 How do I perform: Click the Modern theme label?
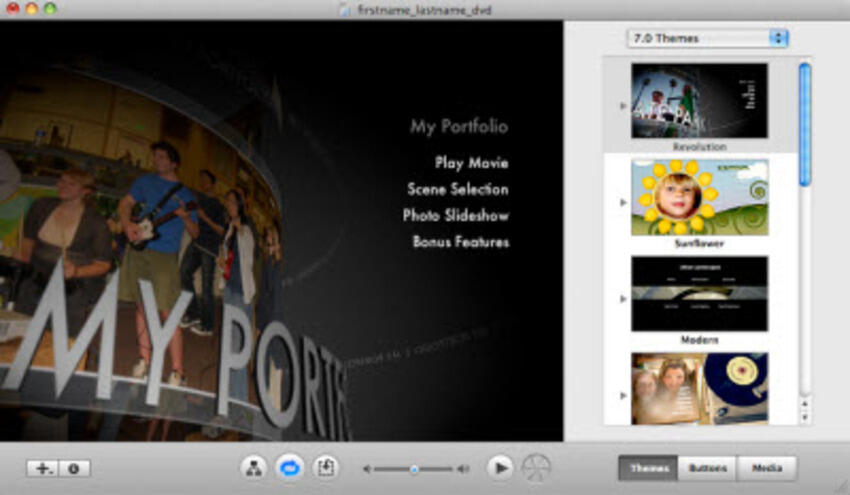click(x=699, y=340)
